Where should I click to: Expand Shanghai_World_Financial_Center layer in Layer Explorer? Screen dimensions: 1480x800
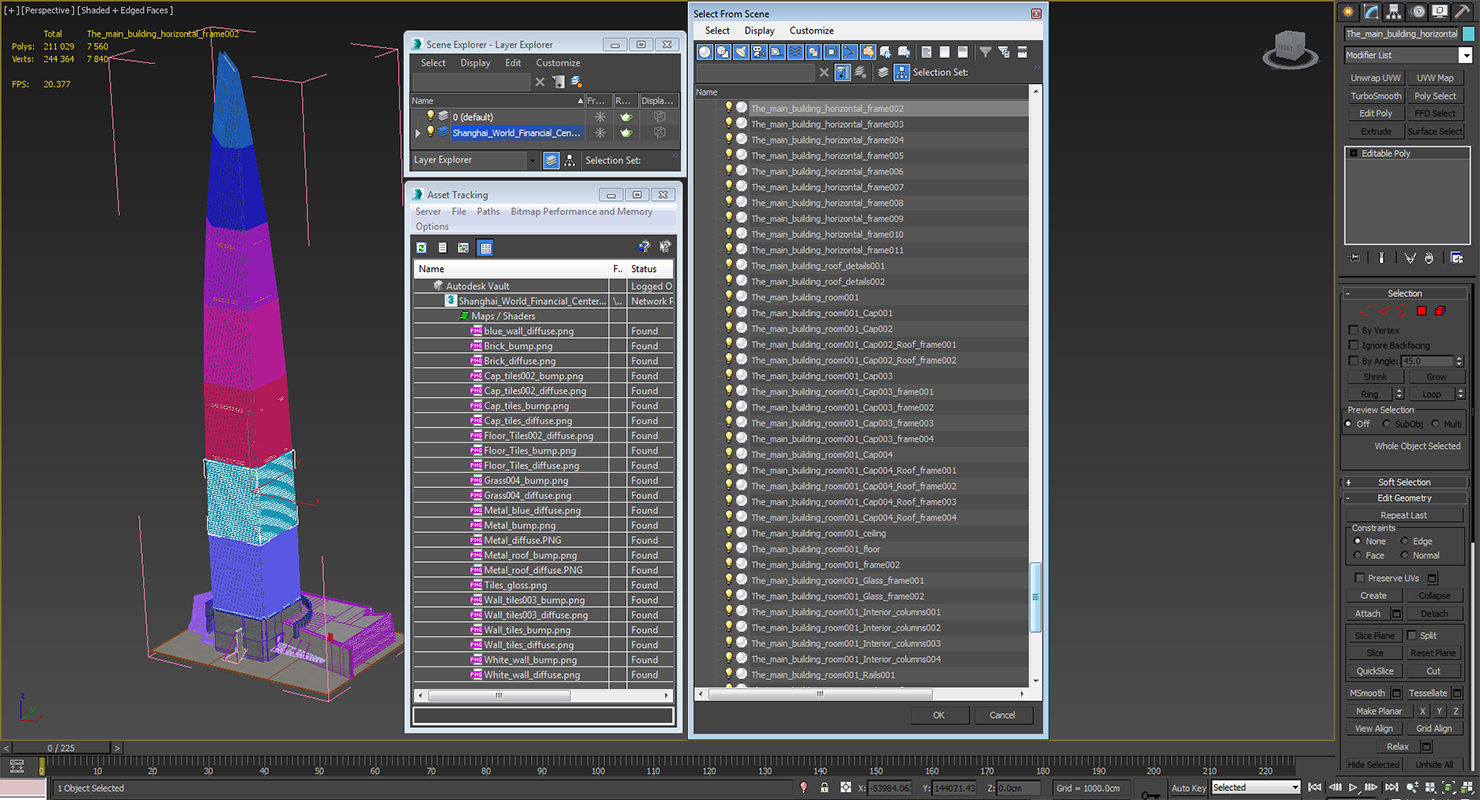[418, 132]
